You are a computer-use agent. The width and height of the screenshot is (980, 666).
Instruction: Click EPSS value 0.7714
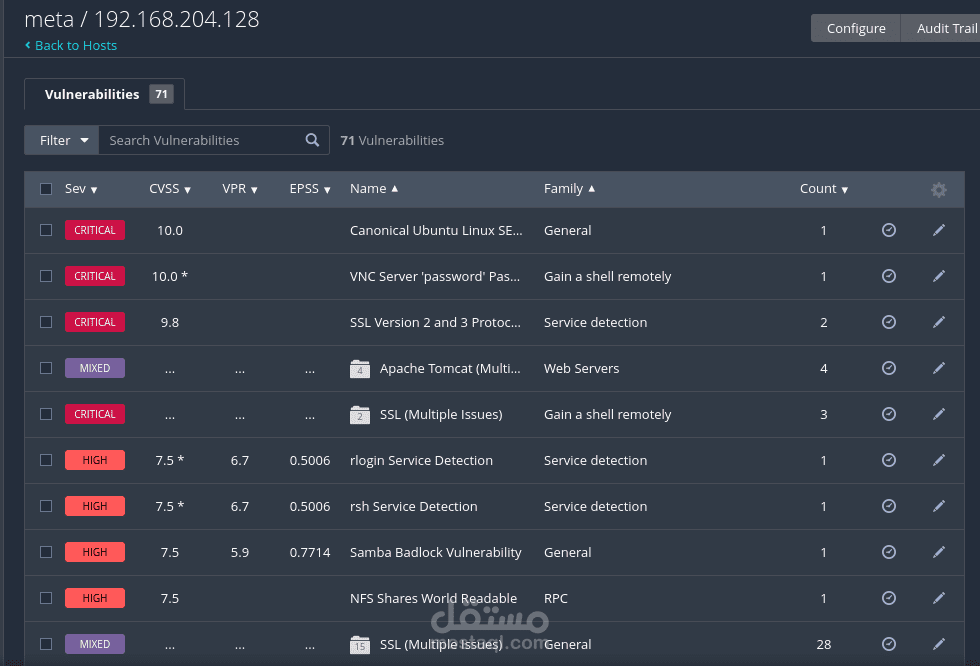(x=309, y=552)
